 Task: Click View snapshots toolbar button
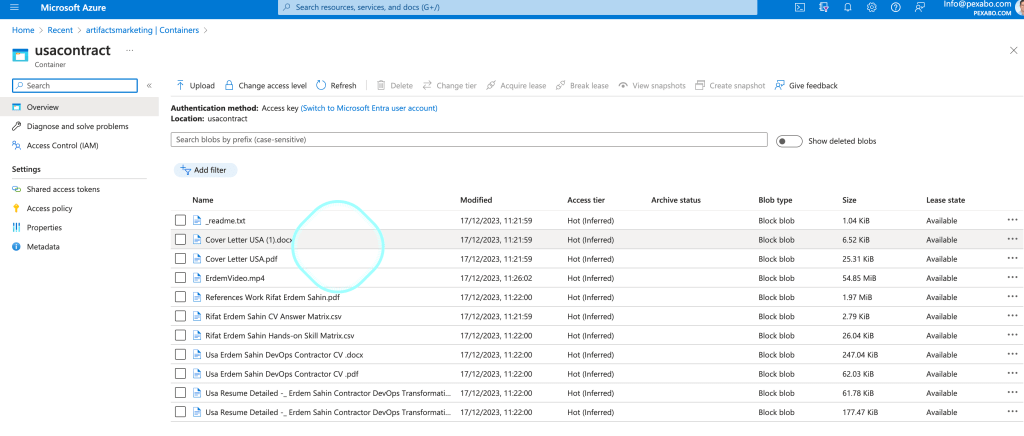(x=651, y=86)
